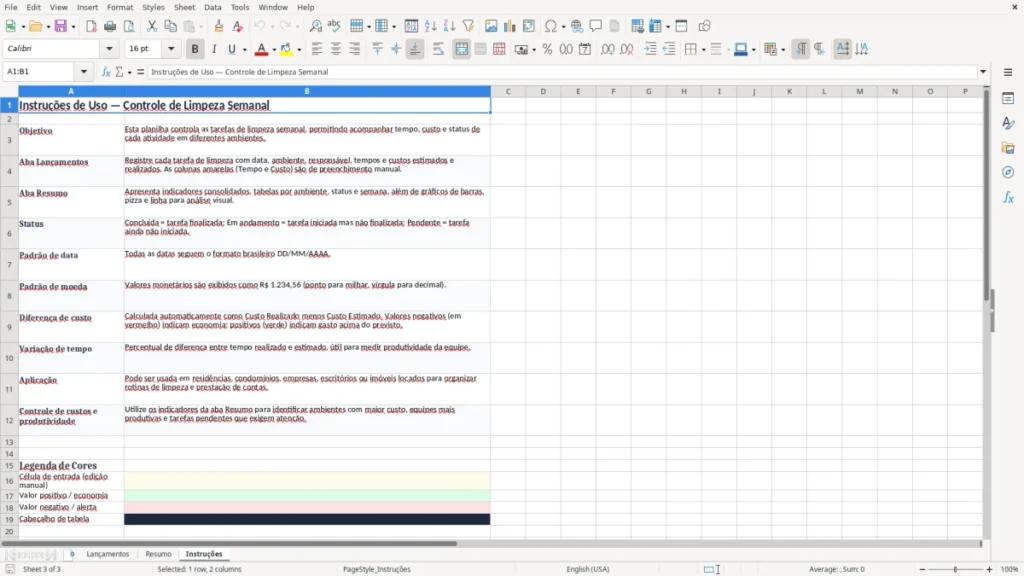Open sidebar Navigator compass icon

pos(1008,172)
